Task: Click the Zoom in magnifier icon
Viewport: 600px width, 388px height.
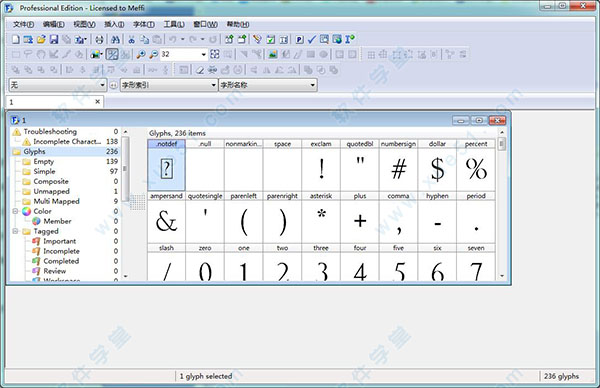Action: 141,54
